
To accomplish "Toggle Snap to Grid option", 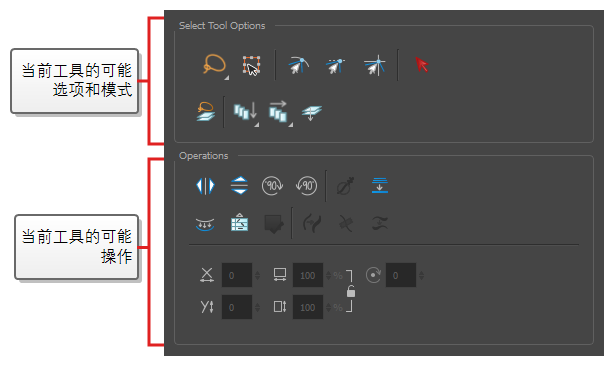I will point(375,65).
